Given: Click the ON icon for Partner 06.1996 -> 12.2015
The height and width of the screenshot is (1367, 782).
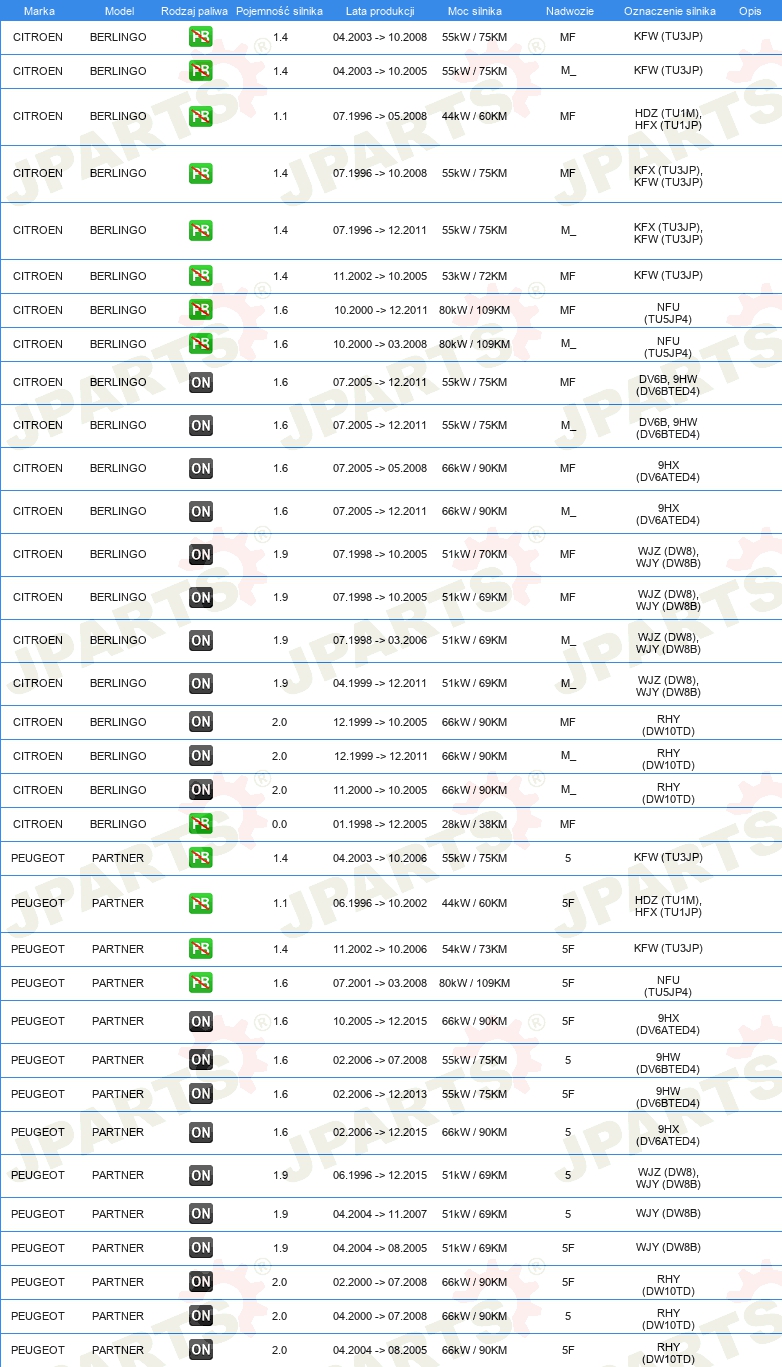Looking at the screenshot, I should point(201,1175).
